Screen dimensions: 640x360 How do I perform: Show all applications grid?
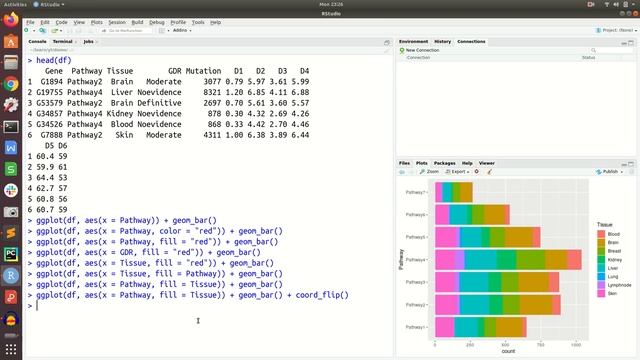11,349
